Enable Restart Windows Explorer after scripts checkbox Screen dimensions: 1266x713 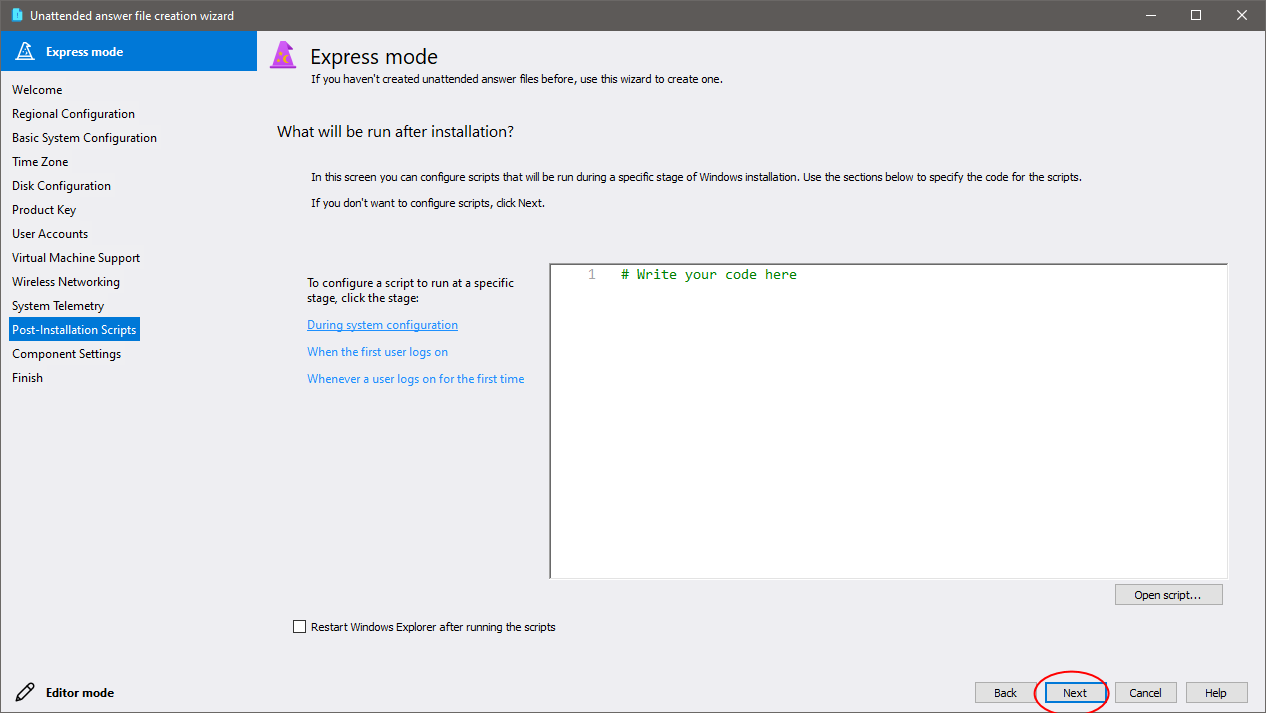point(299,627)
